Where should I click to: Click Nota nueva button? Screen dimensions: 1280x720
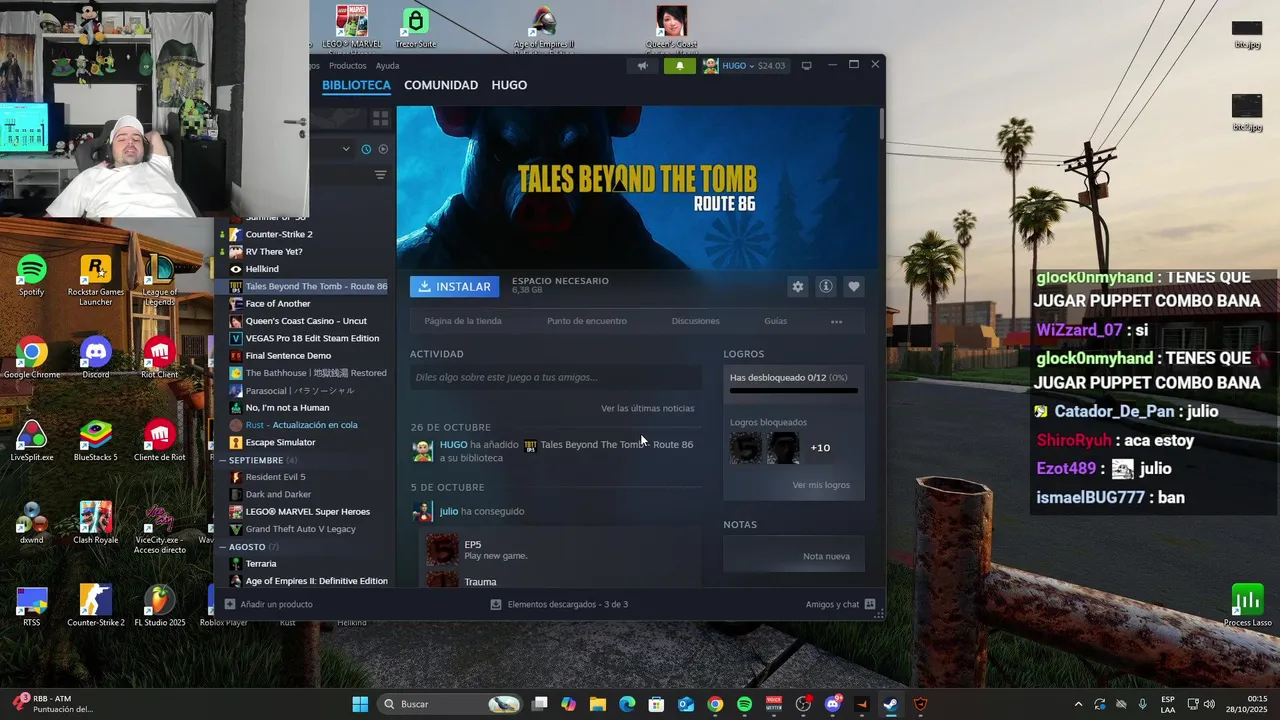794,556
